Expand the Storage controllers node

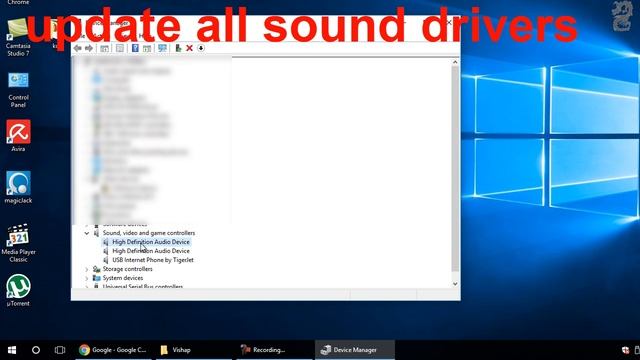pos(87,269)
